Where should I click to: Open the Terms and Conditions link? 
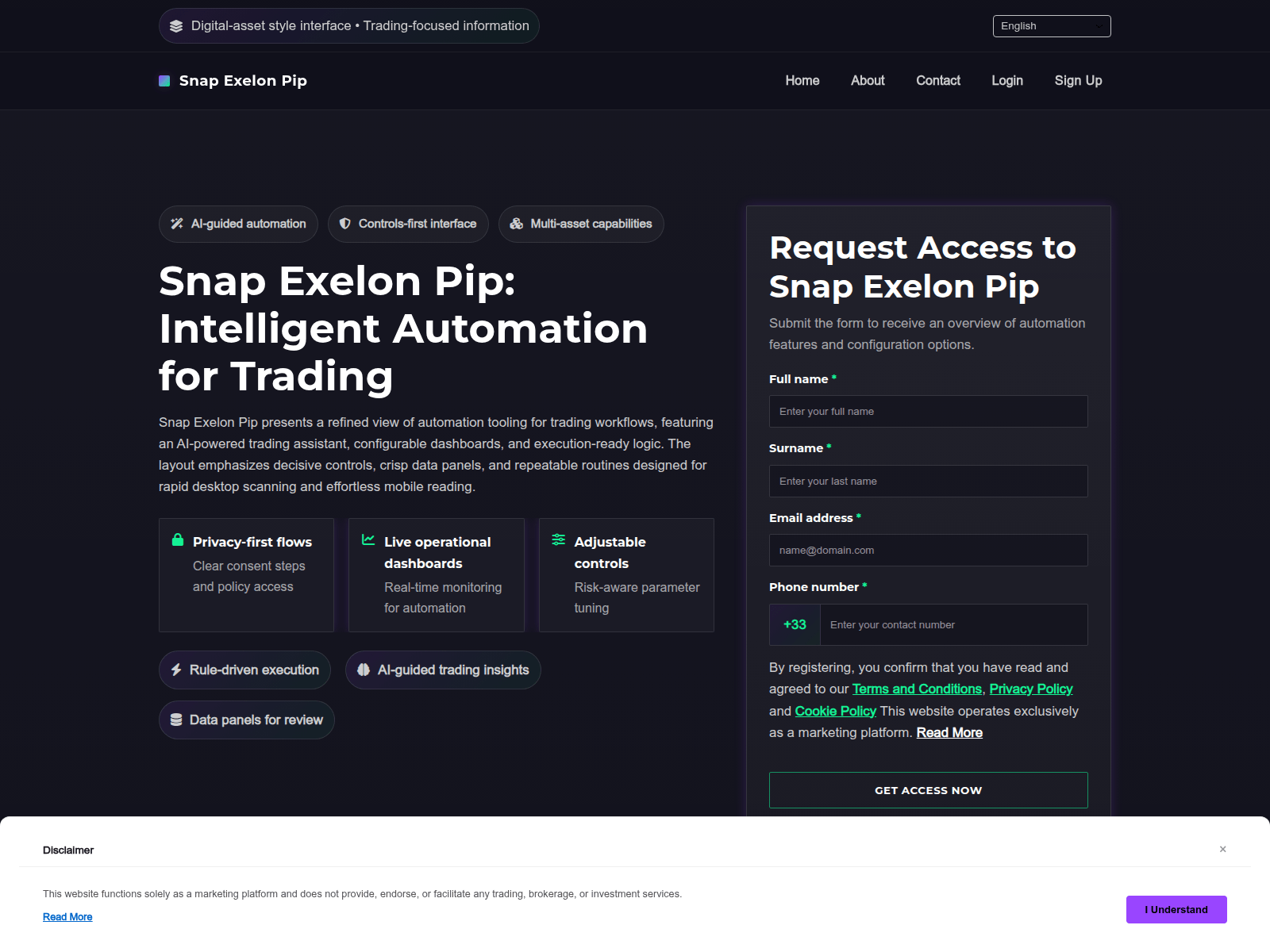tap(917, 689)
